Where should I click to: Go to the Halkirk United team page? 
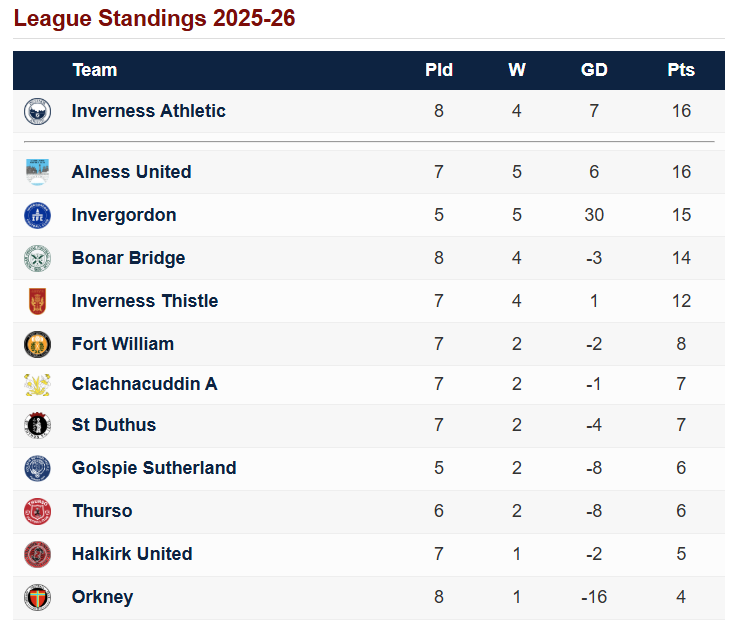[x=132, y=554]
